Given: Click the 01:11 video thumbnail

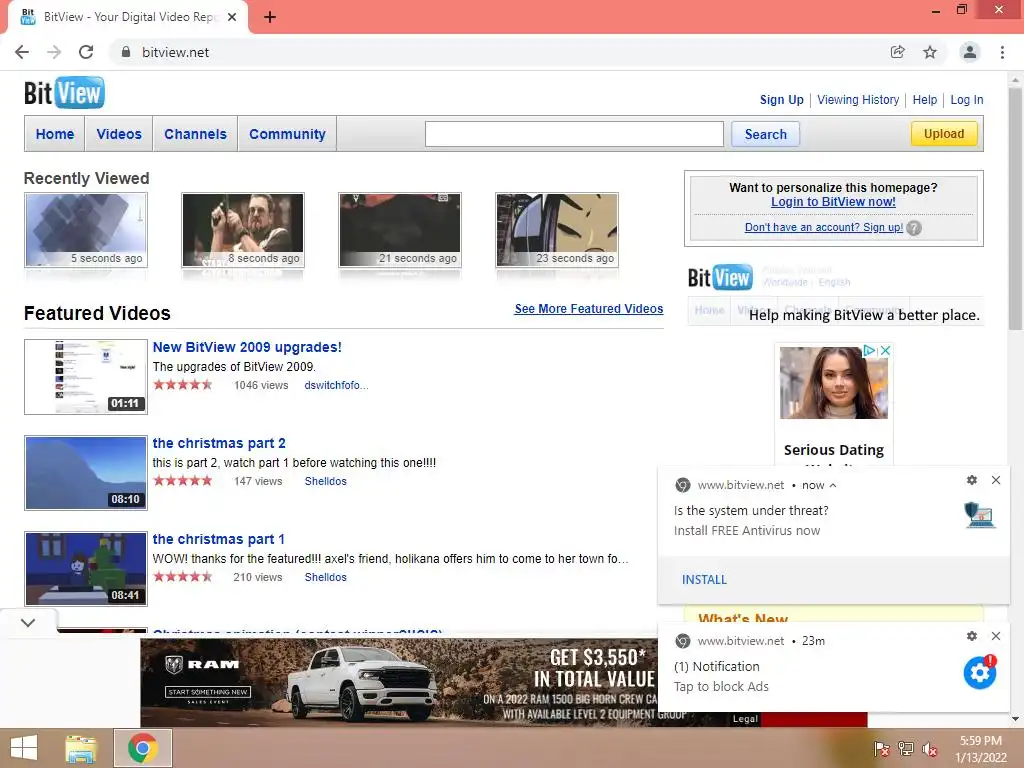Looking at the screenshot, I should [86, 377].
